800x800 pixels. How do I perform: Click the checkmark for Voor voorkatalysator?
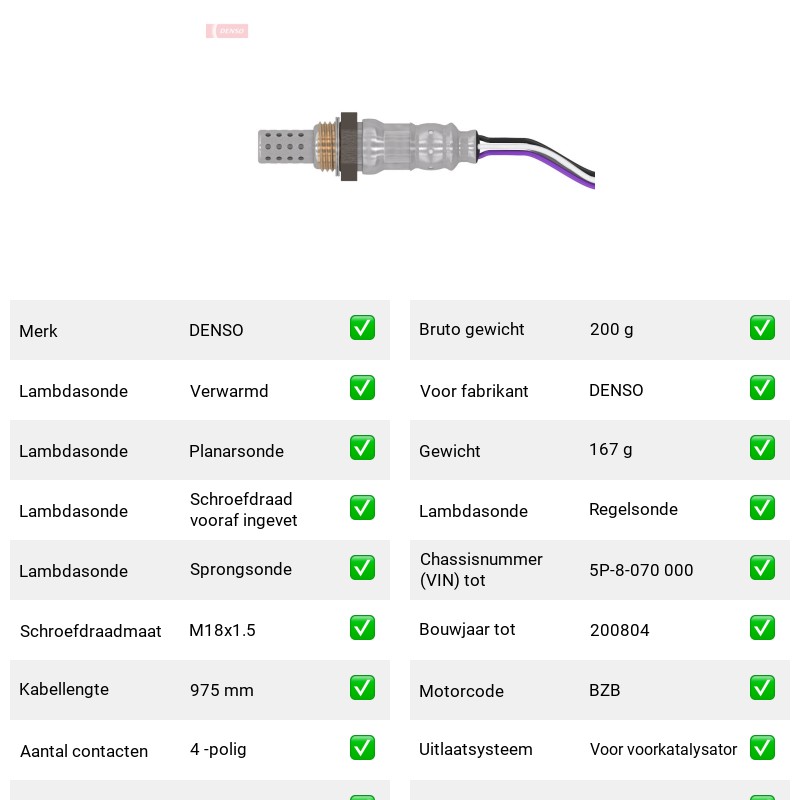(762, 747)
